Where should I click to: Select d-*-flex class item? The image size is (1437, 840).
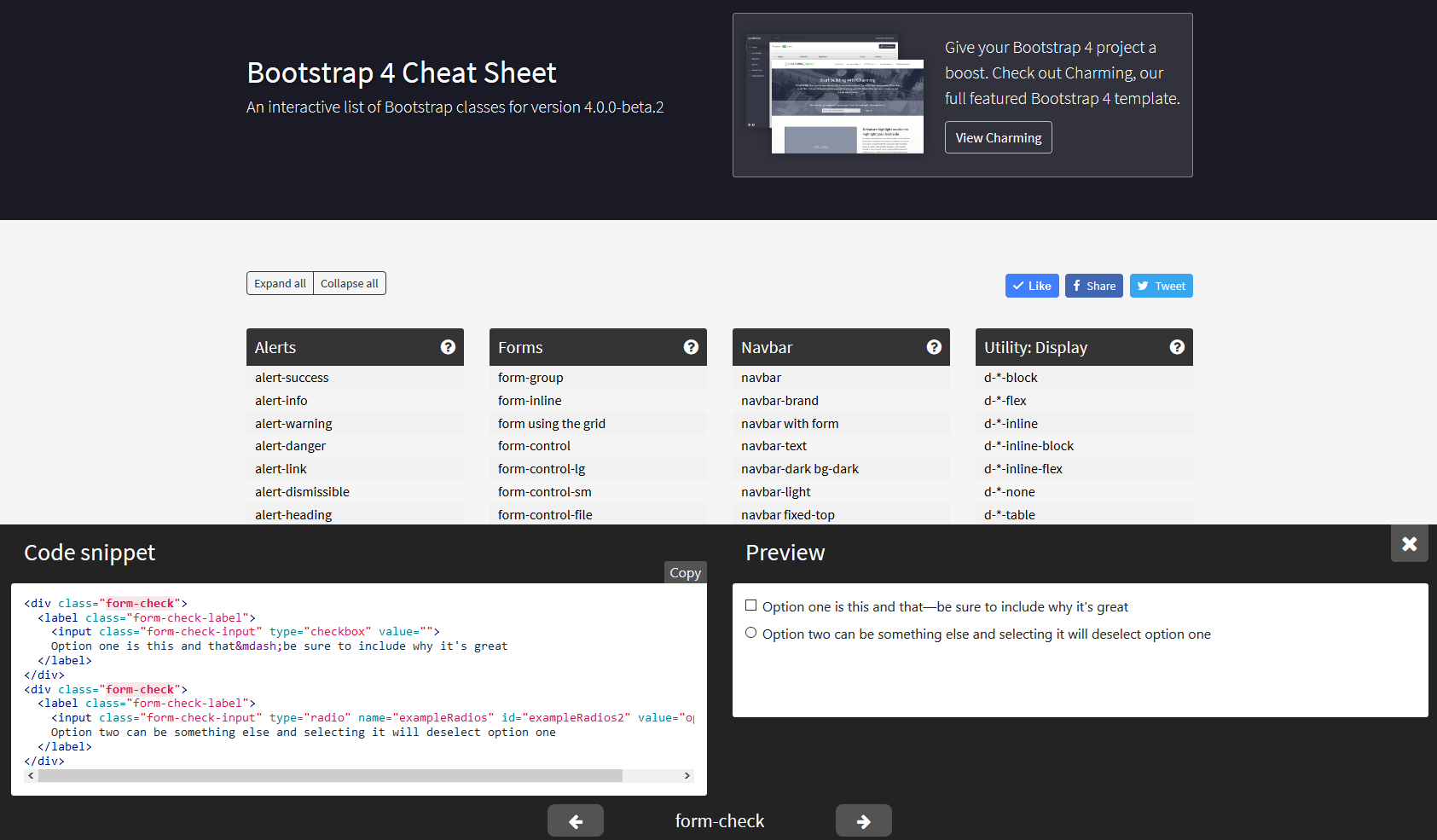click(x=1084, y=400)
